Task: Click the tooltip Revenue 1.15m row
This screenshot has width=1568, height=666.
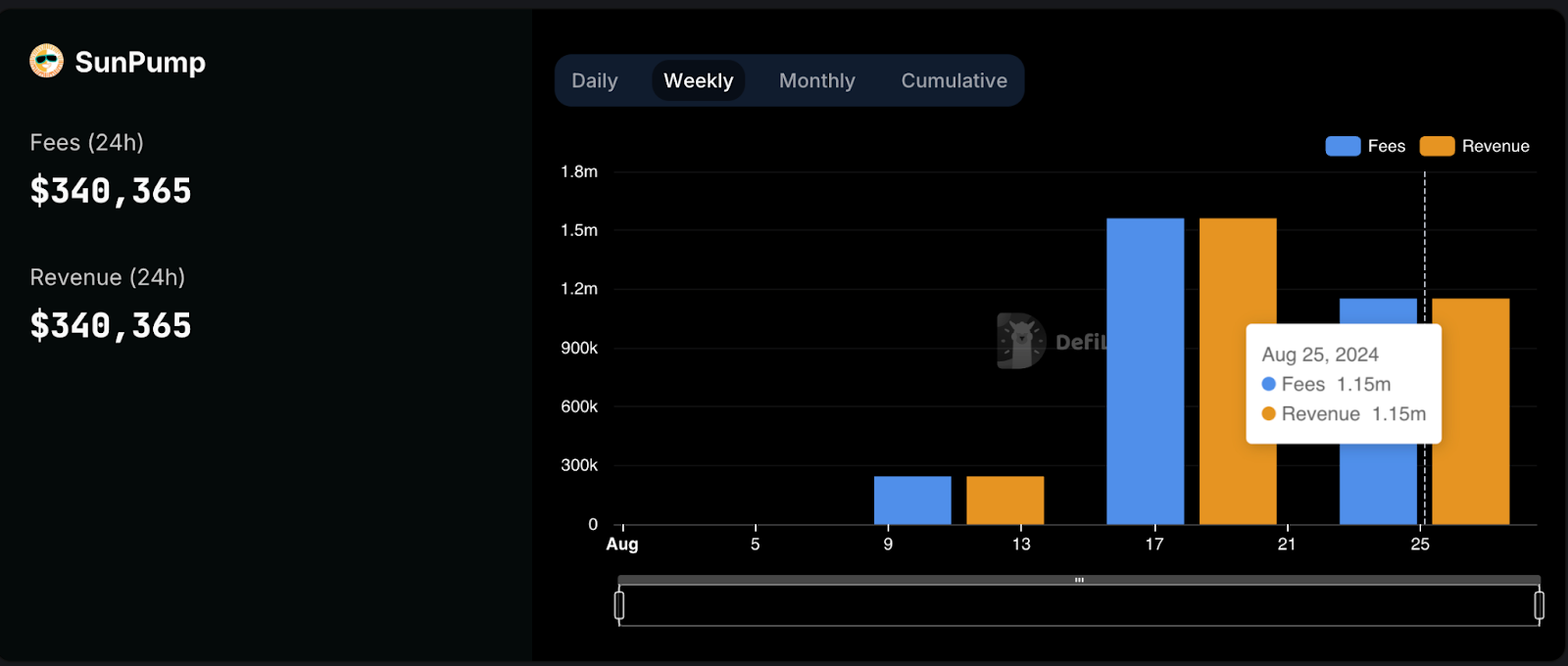Action: point(1344,413)
